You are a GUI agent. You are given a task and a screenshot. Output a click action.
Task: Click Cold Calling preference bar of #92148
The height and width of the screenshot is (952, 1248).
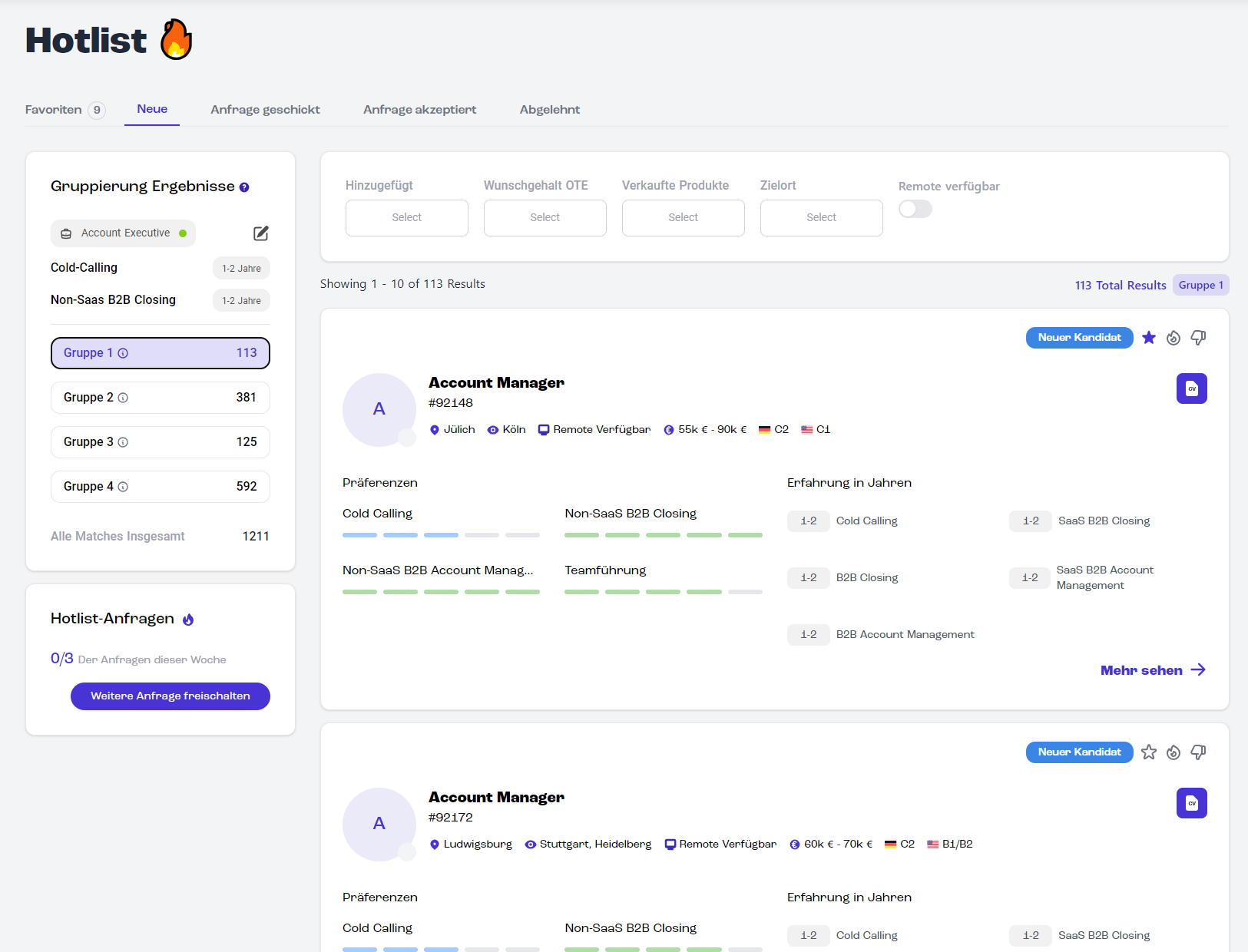[x=441, y=535]
